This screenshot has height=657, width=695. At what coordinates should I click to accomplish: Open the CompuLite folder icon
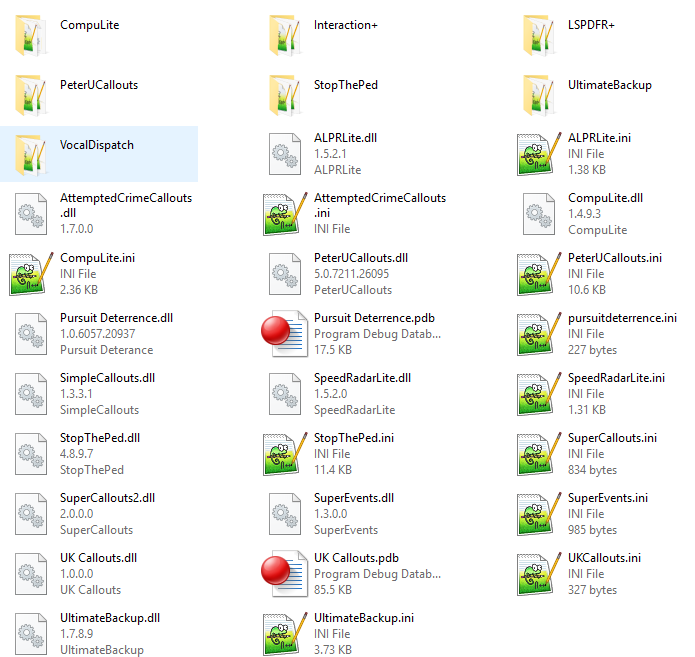(31, 35)
